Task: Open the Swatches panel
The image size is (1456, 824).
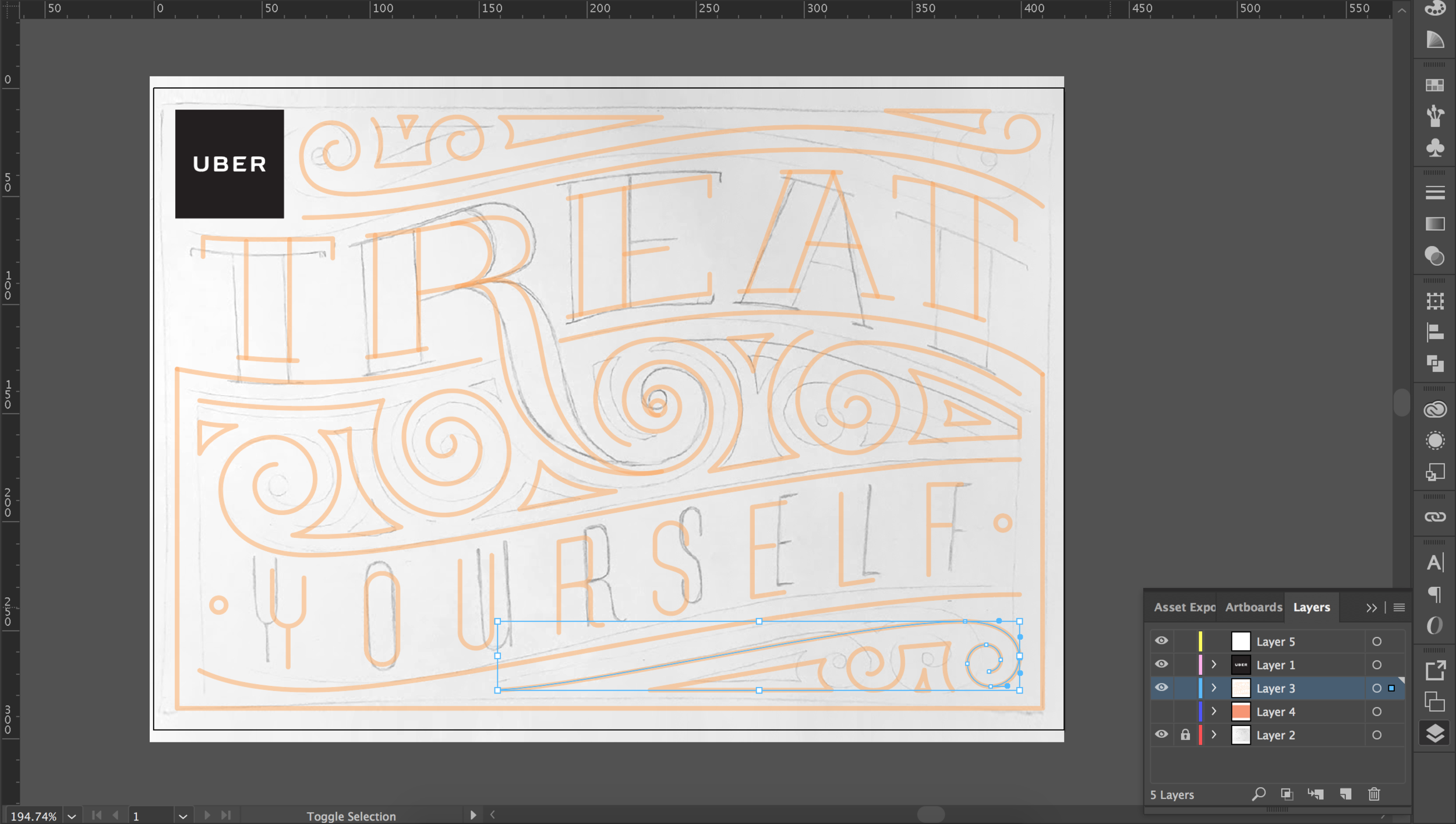Action: coord(1435,85)
